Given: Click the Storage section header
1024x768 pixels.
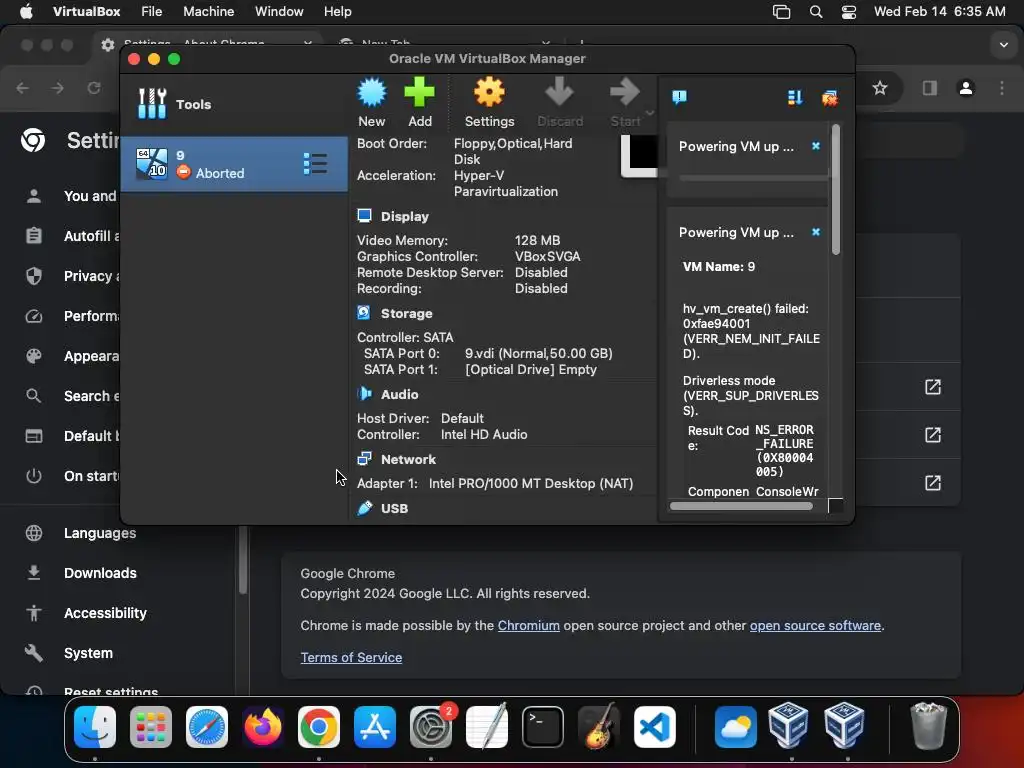Looking at the screenshot, I should point(406,313).
